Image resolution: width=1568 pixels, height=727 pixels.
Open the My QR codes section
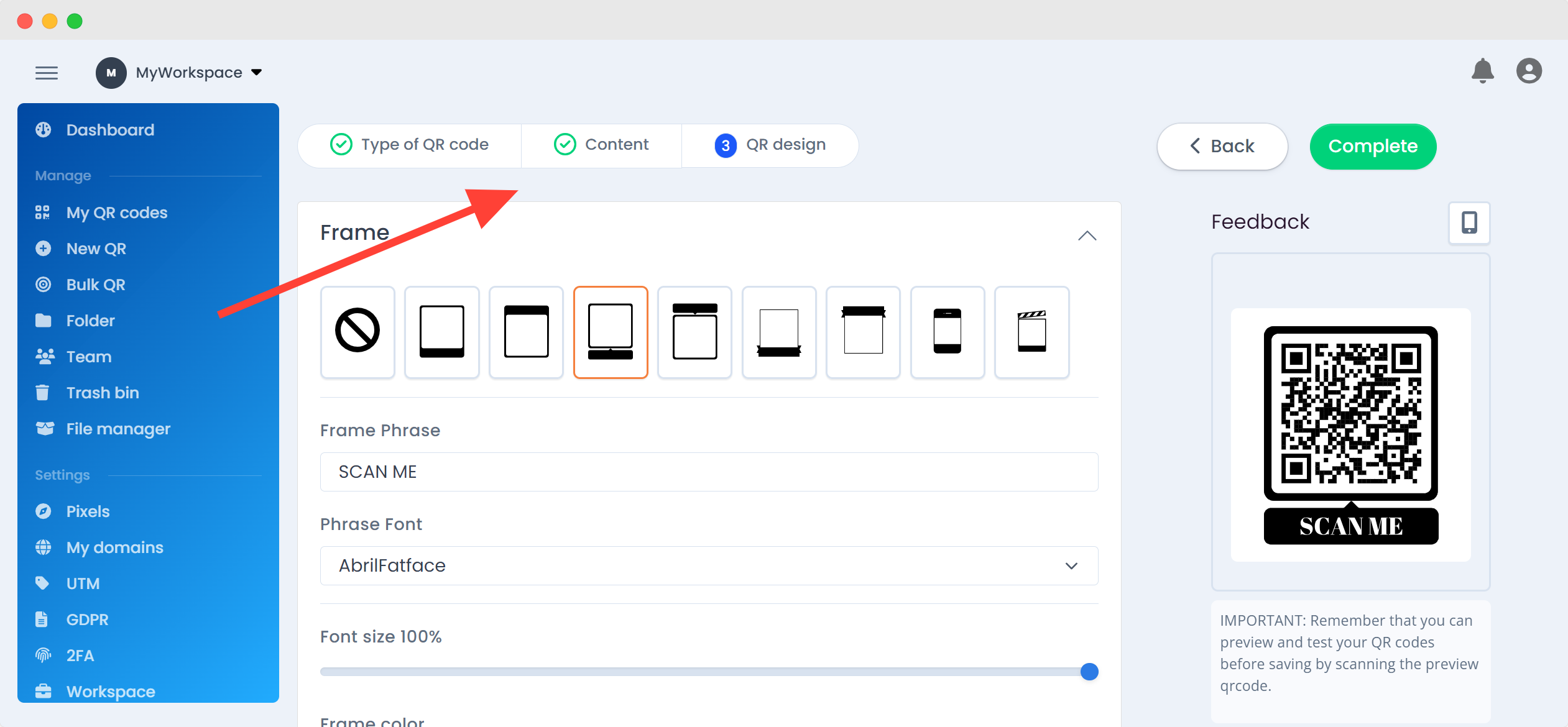click(x=116, y=212)
